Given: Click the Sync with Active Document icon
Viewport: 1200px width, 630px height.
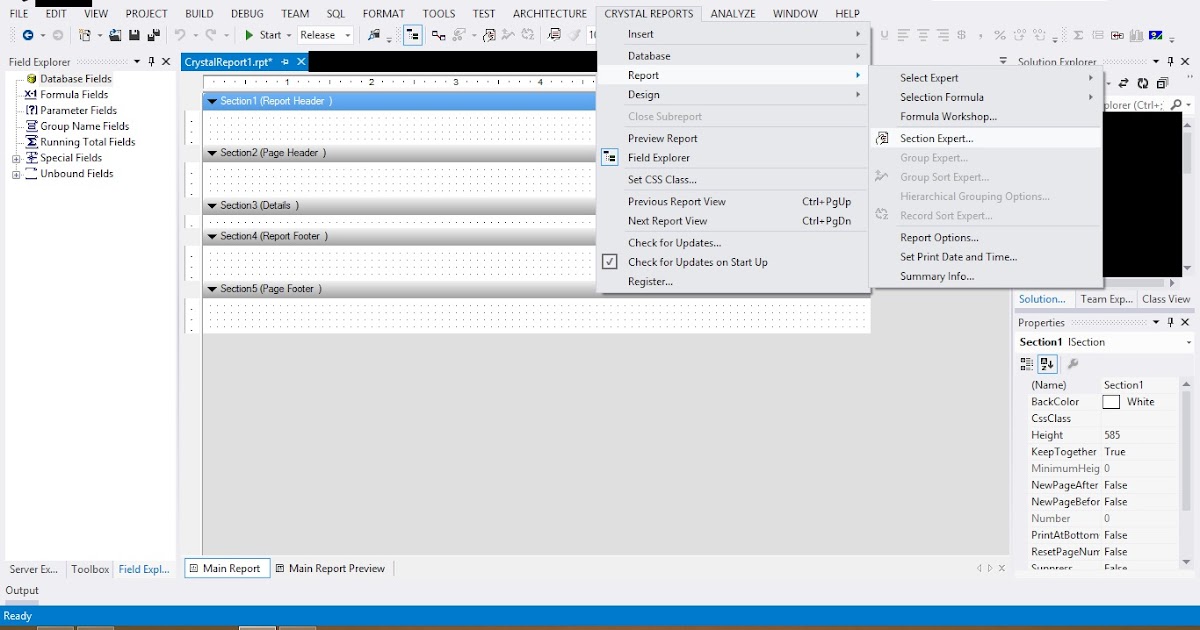Looking at the screenshot, I should click(x=1123, y=83).
